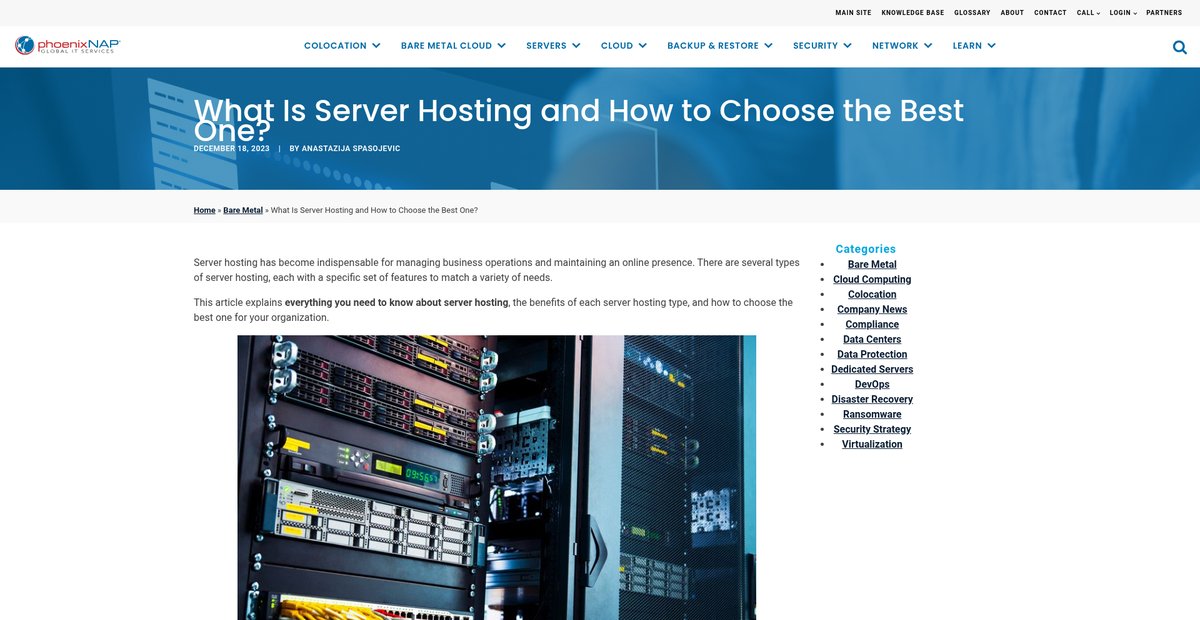Open the Contact link
Image resolution: width=1200 pixels, height=620 pixels.
coord(1050,13)
